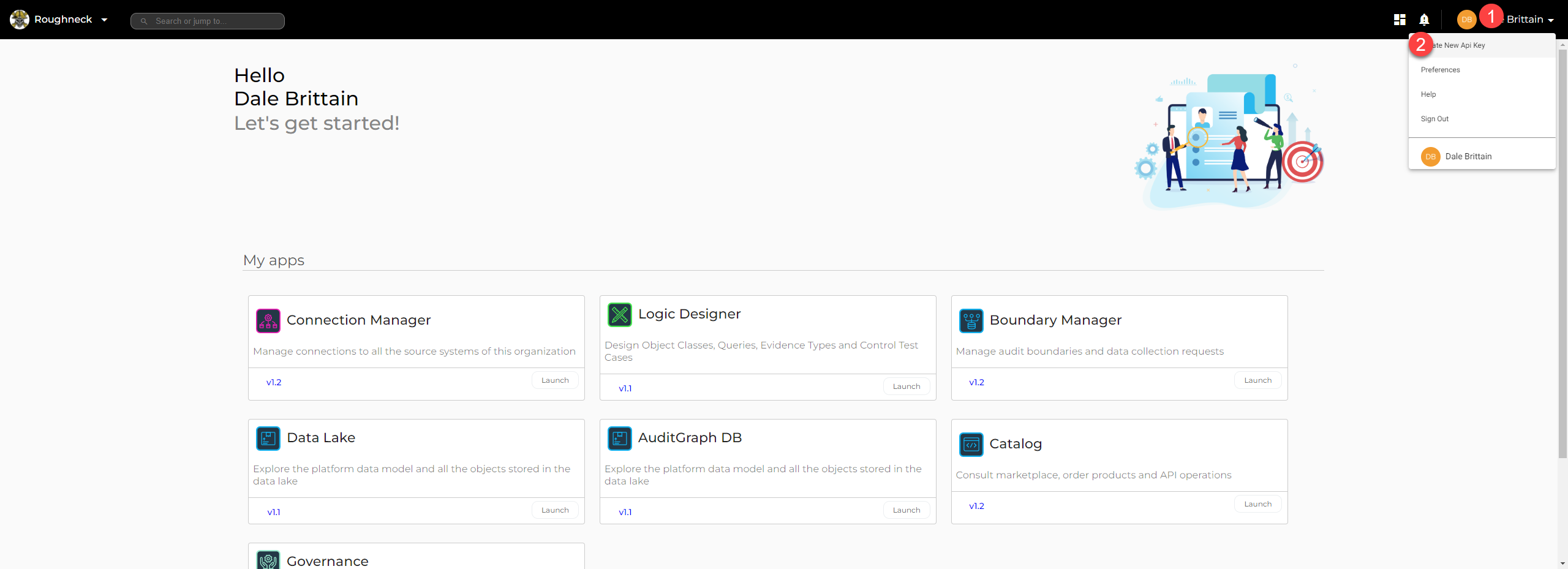
Task: Expand the Roughneck organization dropdown
Action: tap(104, 20)
